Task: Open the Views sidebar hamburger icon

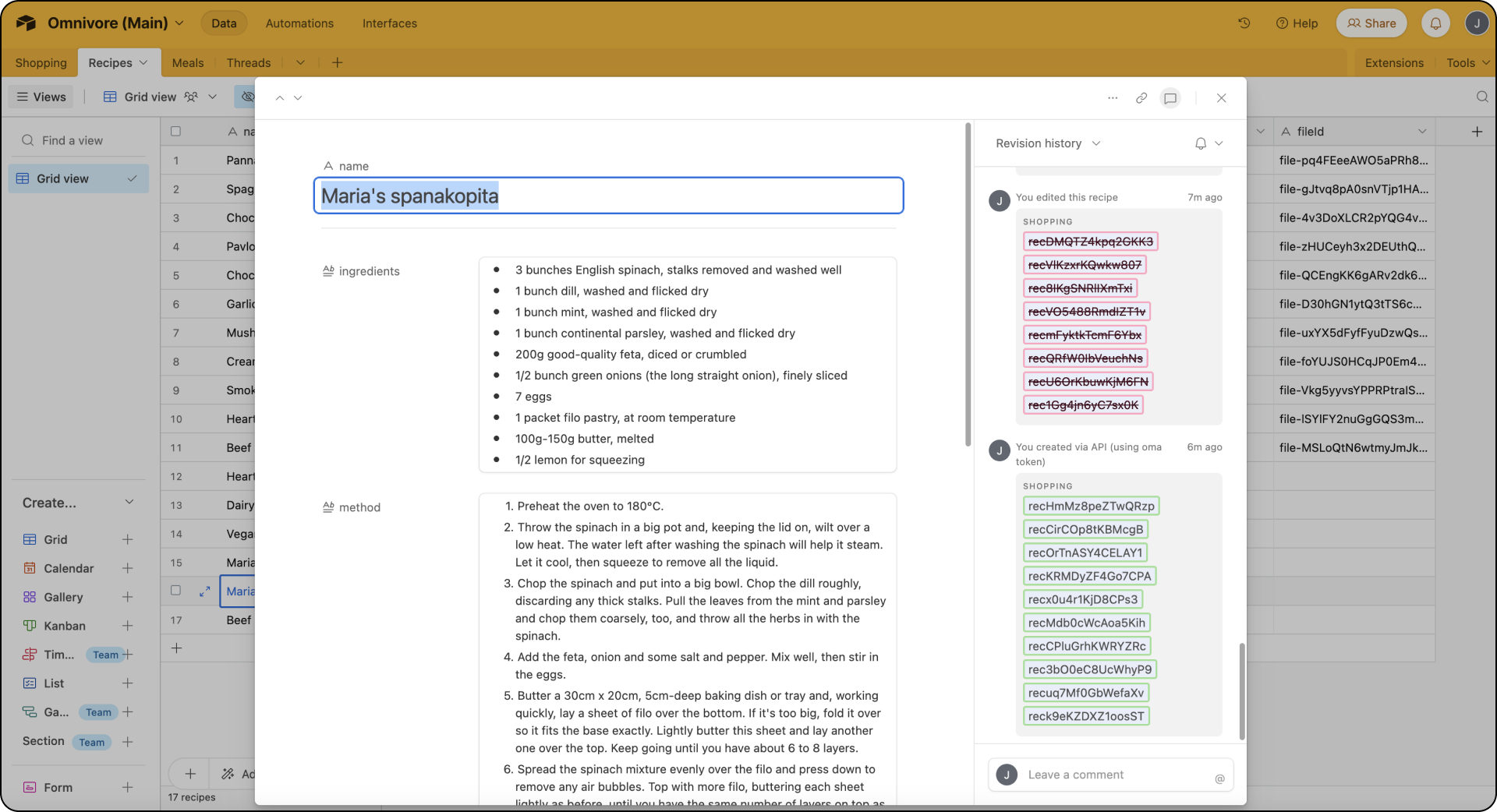Action: click(x=22, y=97)
